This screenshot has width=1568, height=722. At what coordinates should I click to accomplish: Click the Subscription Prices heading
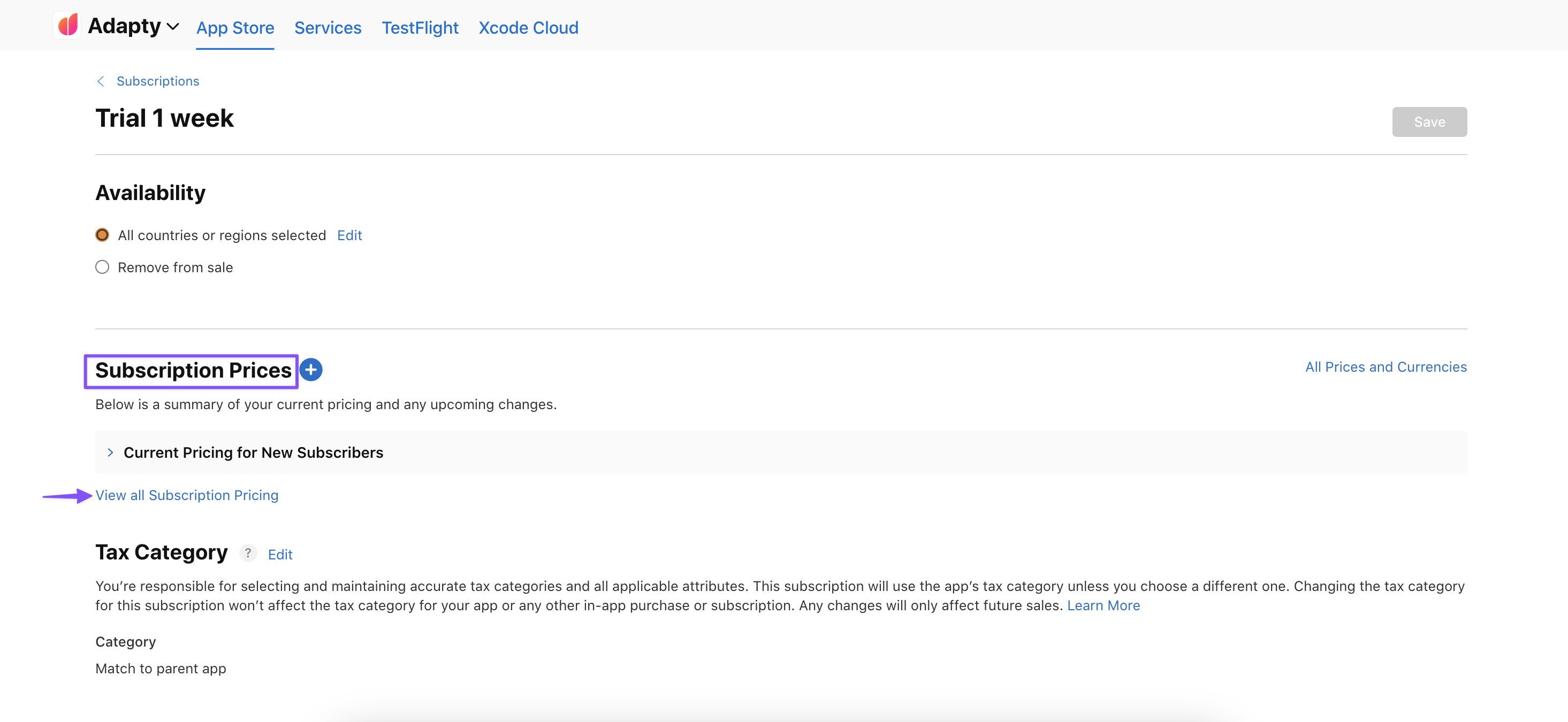tap(193, 371)
